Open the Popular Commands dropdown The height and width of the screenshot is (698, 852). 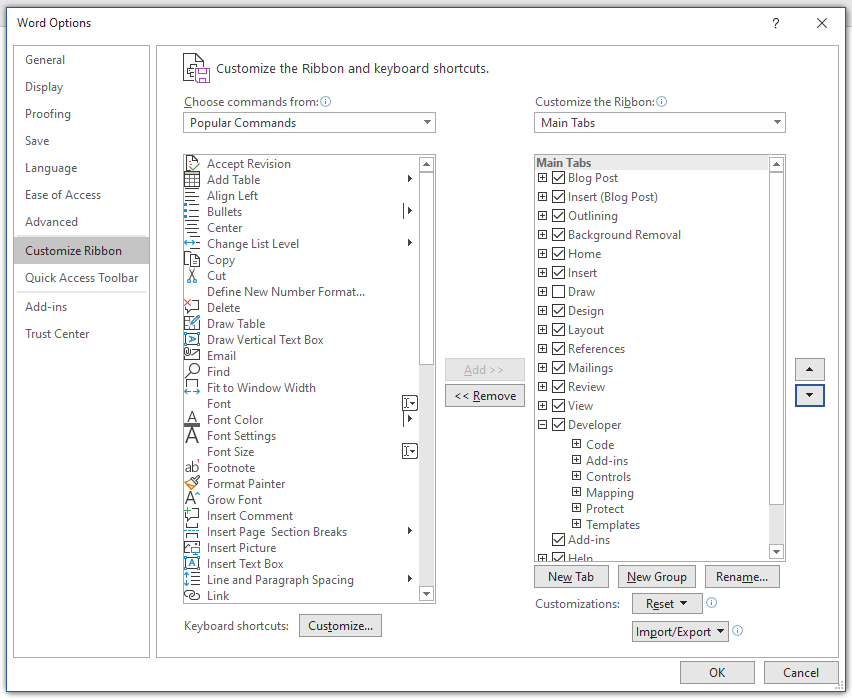pyautogui.click(x=309, y=123)
